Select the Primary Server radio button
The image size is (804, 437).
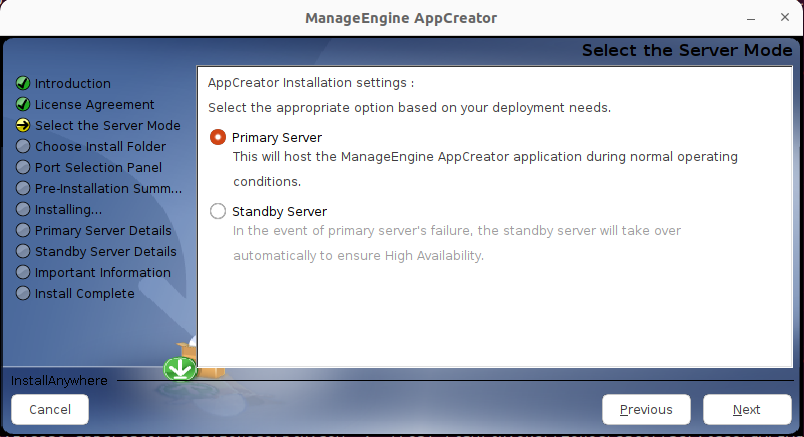(x=218, y=137)
